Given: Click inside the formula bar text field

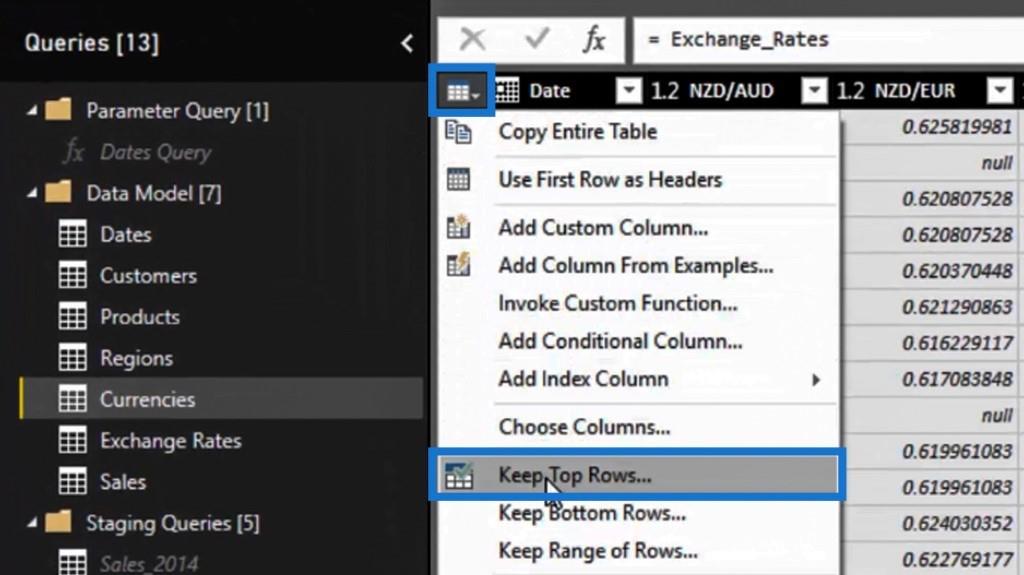Looking at the screenshot, I should (820, 40).
